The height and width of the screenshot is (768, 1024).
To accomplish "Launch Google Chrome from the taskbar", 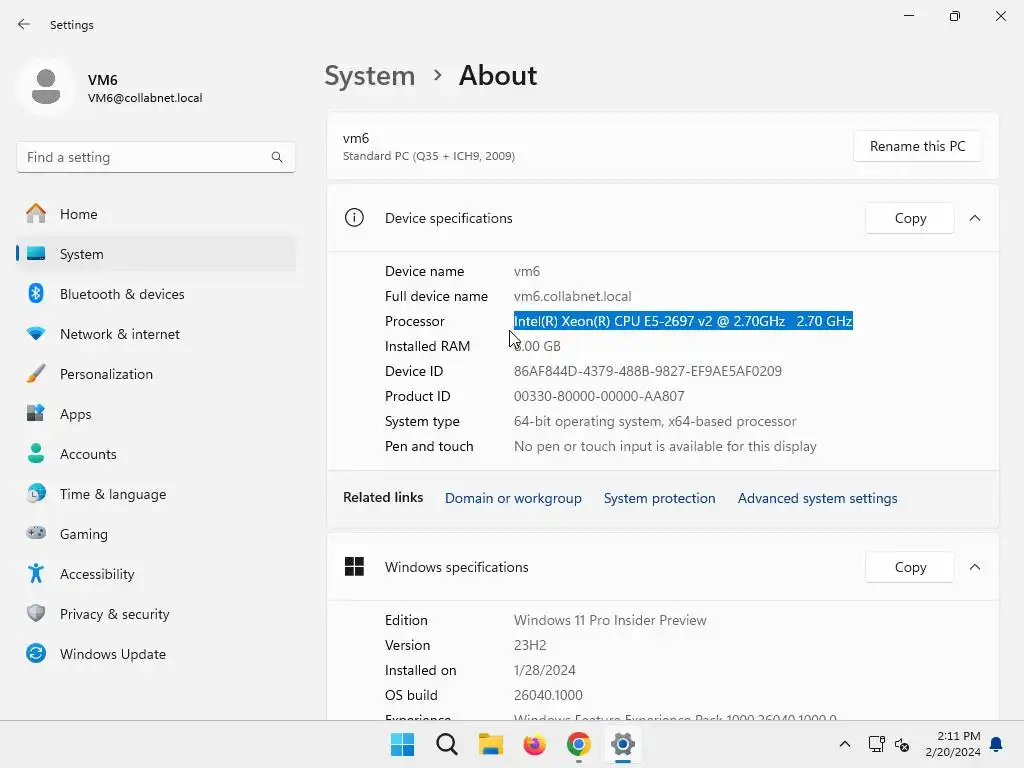I will (579, 744).
